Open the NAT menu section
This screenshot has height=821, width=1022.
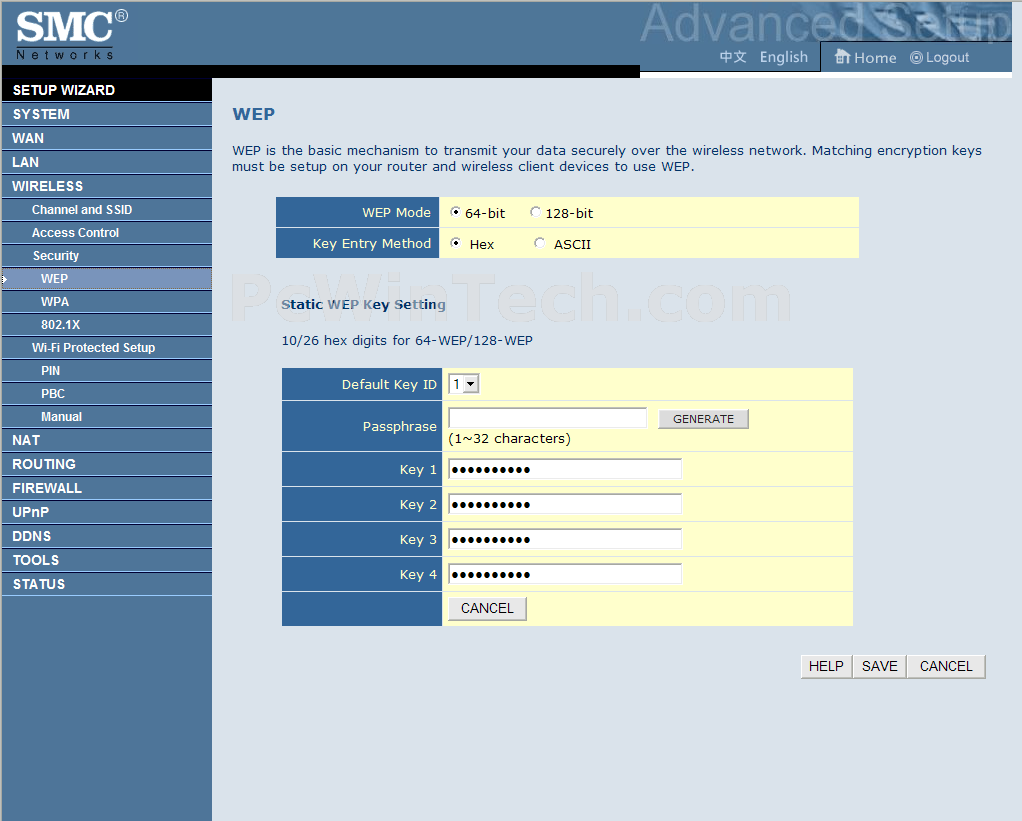coord(107,440)
